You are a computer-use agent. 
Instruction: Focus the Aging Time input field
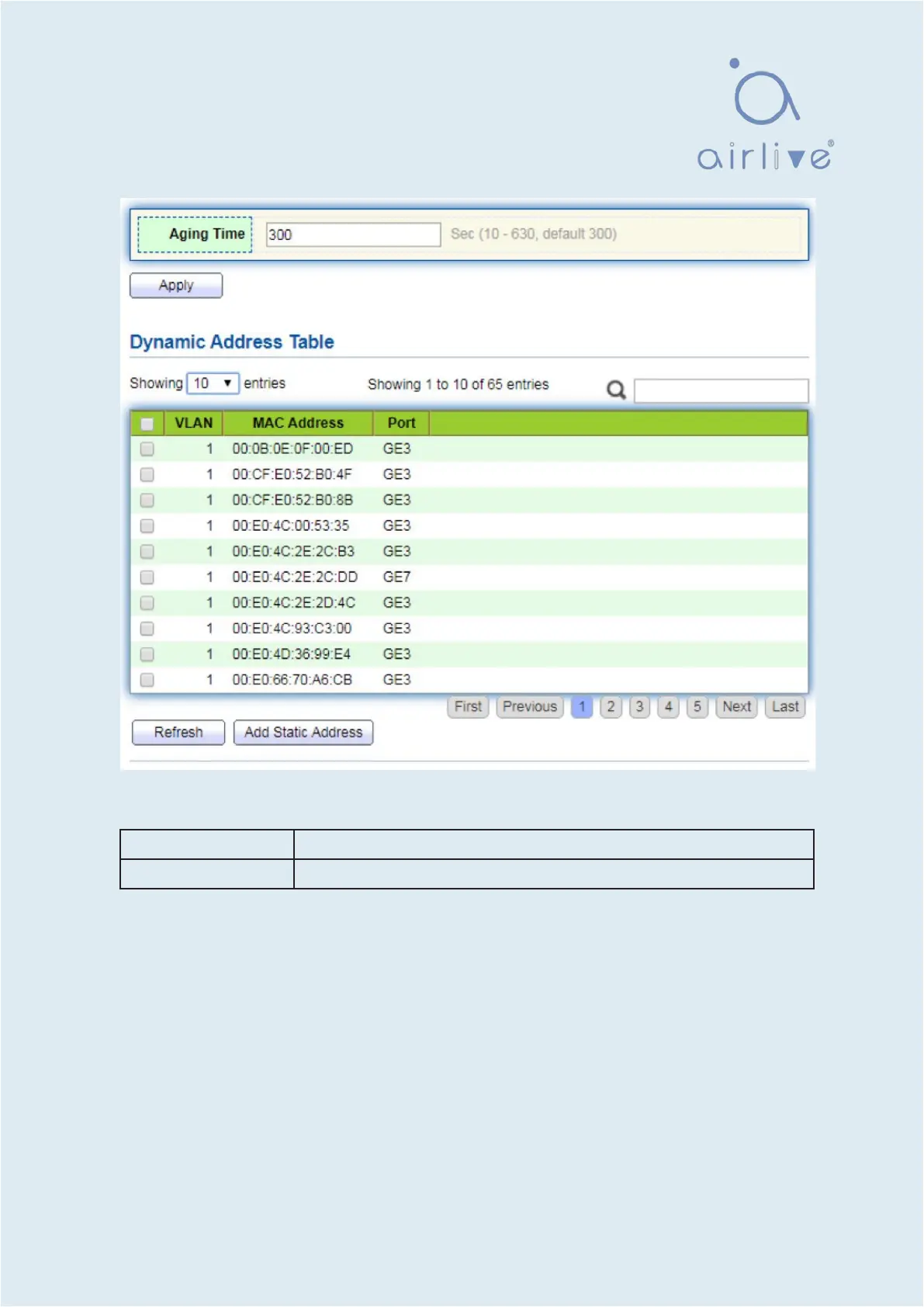[x=353, y=234]
